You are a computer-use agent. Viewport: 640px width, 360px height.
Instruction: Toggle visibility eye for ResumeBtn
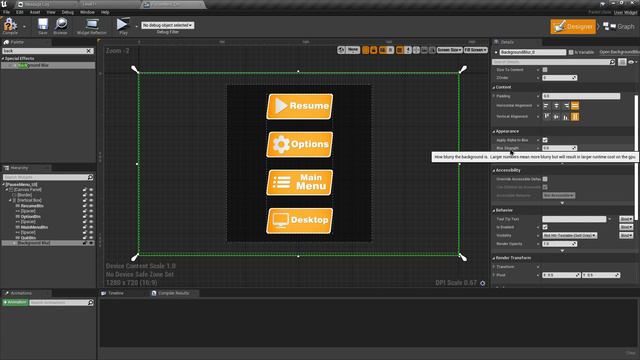pos(91,206)
